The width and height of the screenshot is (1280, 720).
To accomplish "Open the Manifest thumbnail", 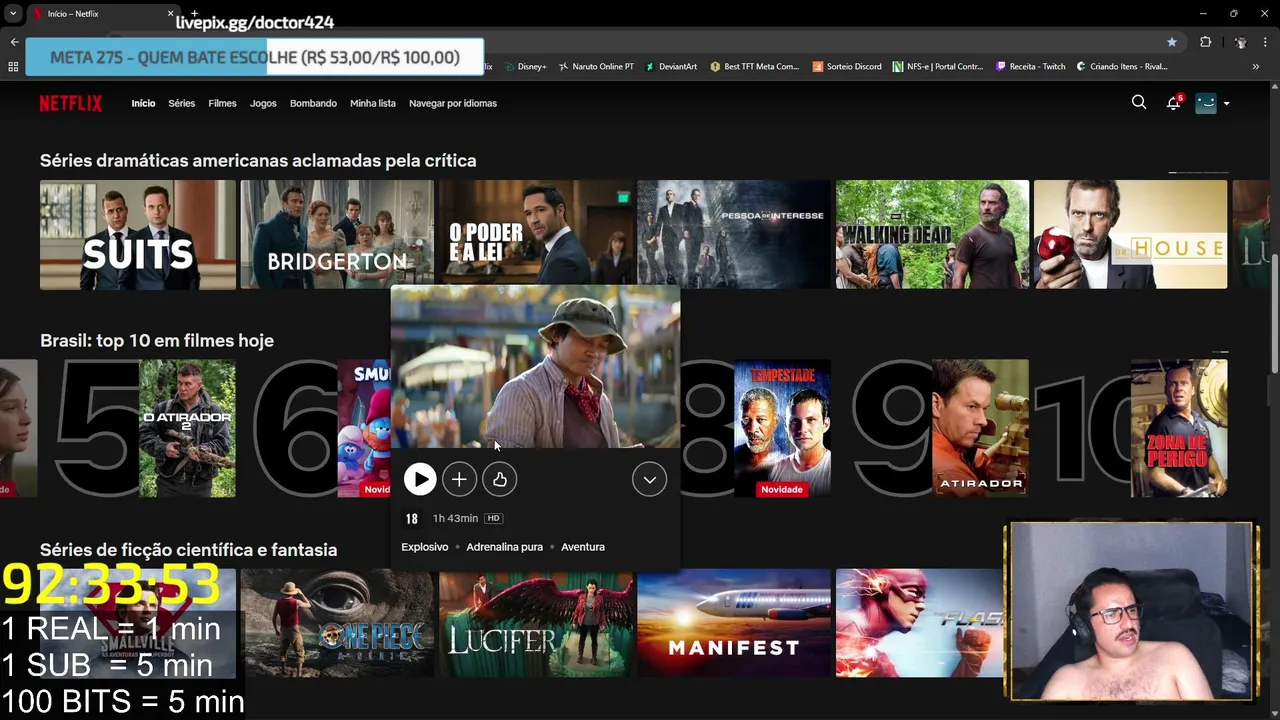I will pyautogui.click(x=734, y=623).
